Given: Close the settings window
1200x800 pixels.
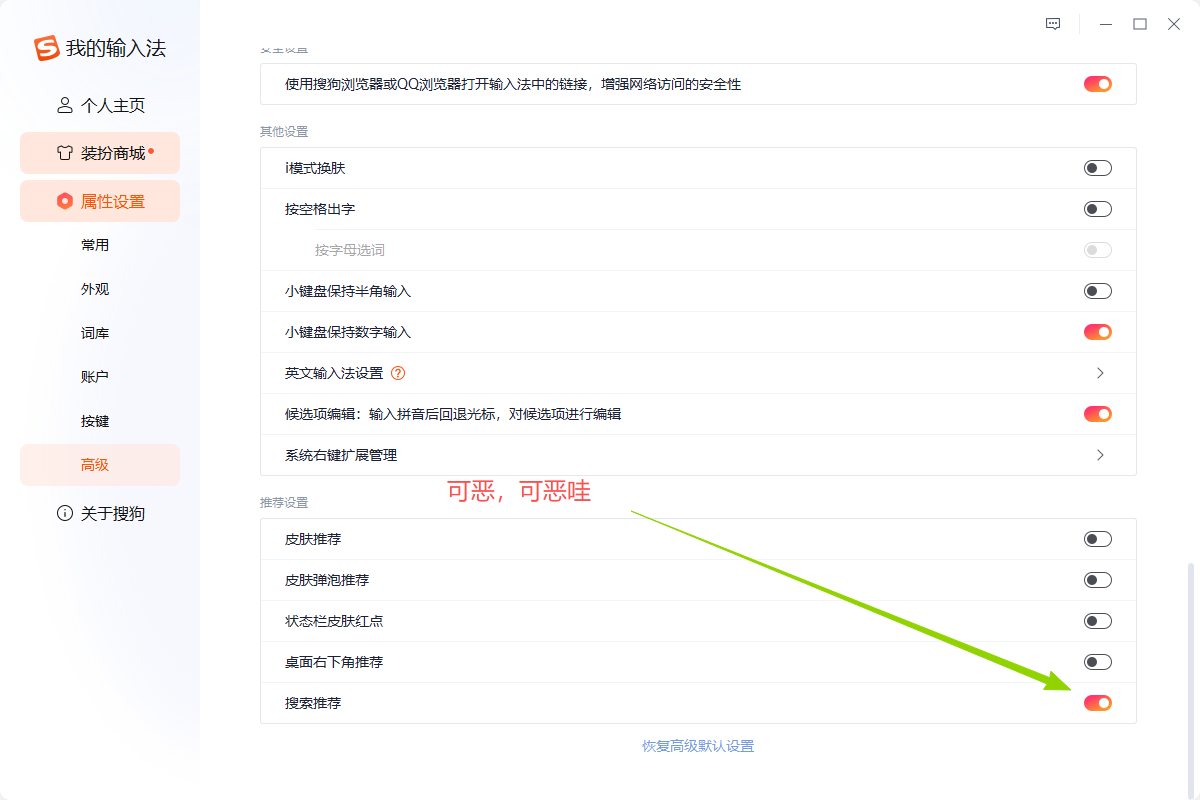Looking at the screenshot, I should pyautogui.click(x=1174, y=24).
